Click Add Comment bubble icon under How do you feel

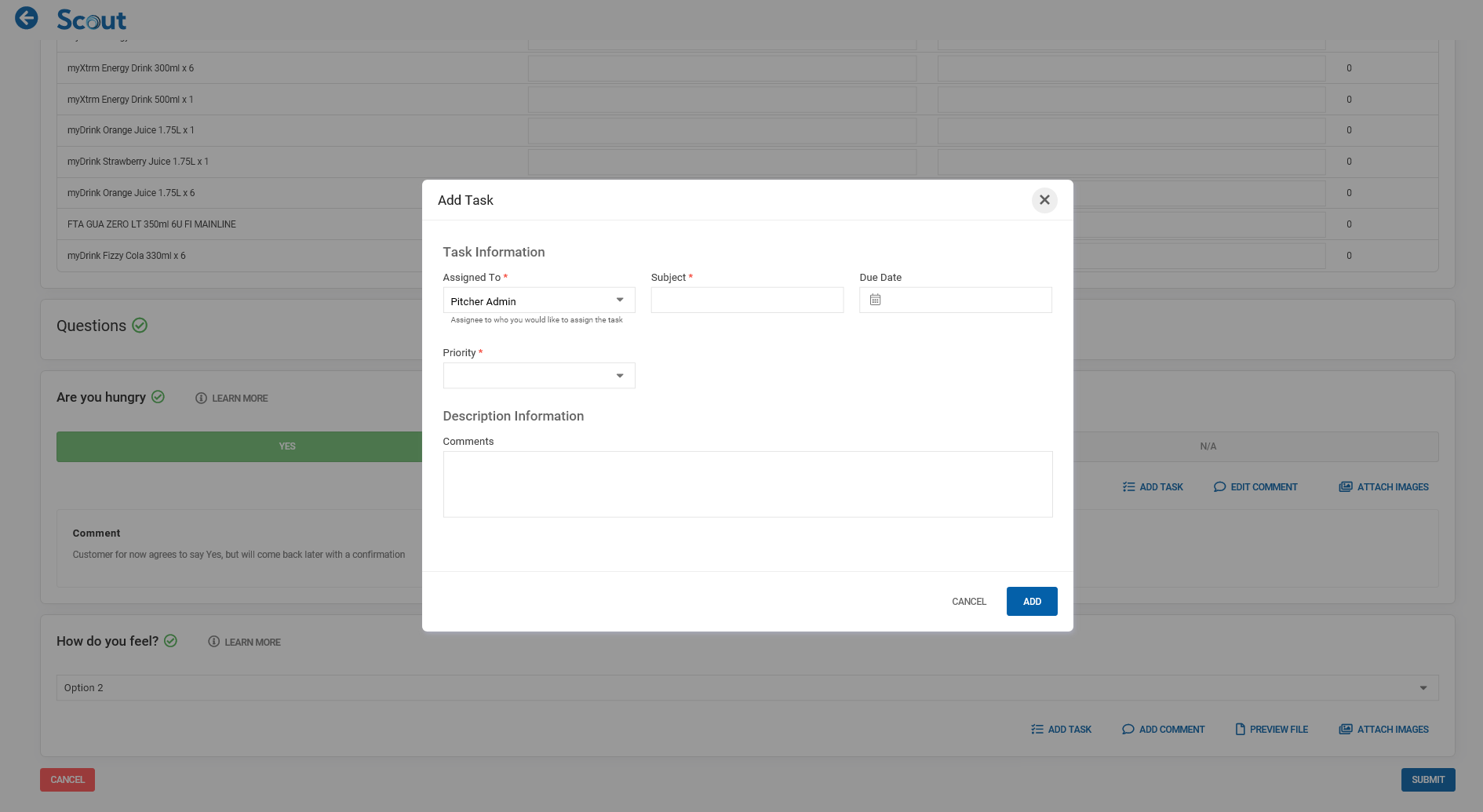pyautogui.click(x=1128, y=730)
